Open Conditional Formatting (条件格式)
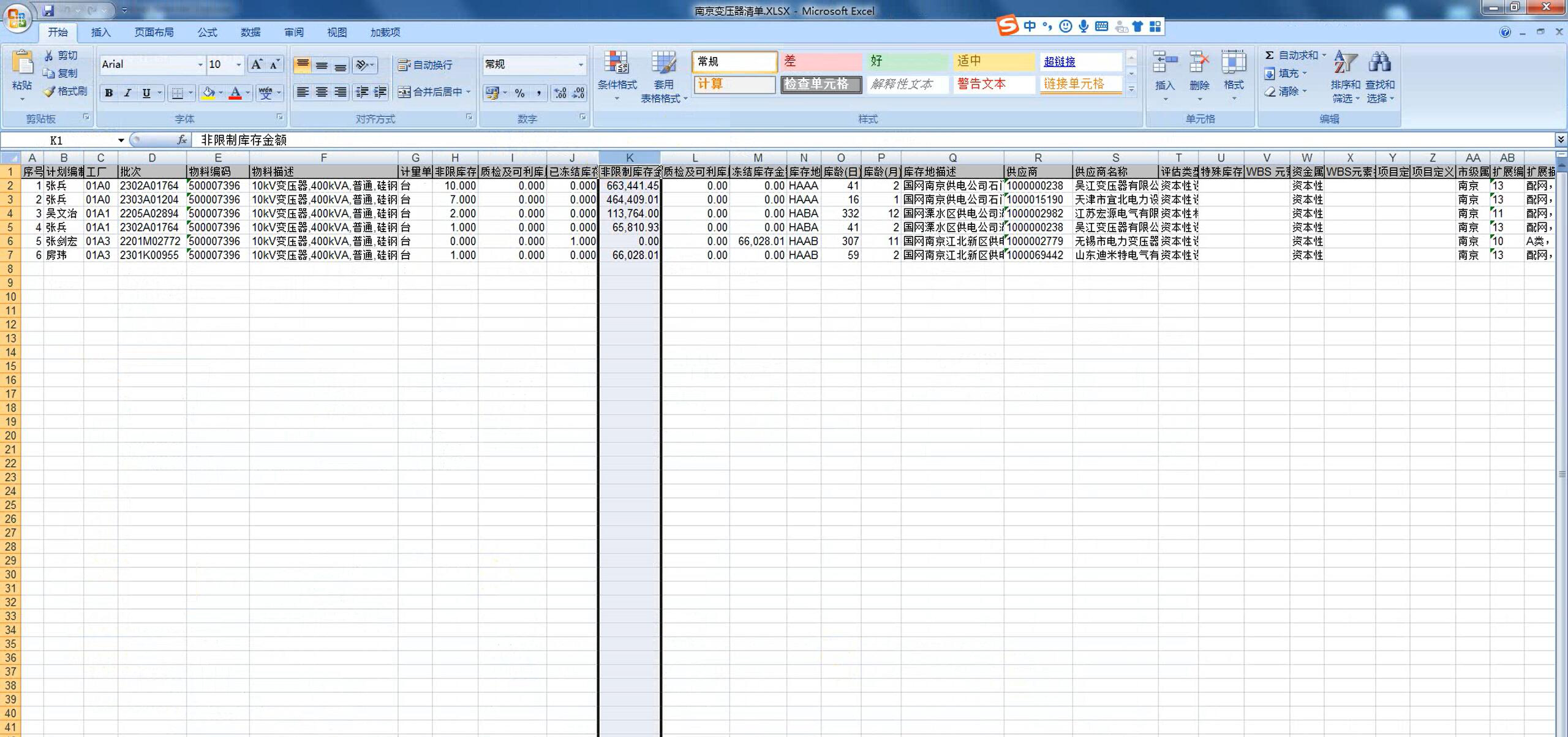The width and height of the screenshot is (1568, 737). click(616, 64)
